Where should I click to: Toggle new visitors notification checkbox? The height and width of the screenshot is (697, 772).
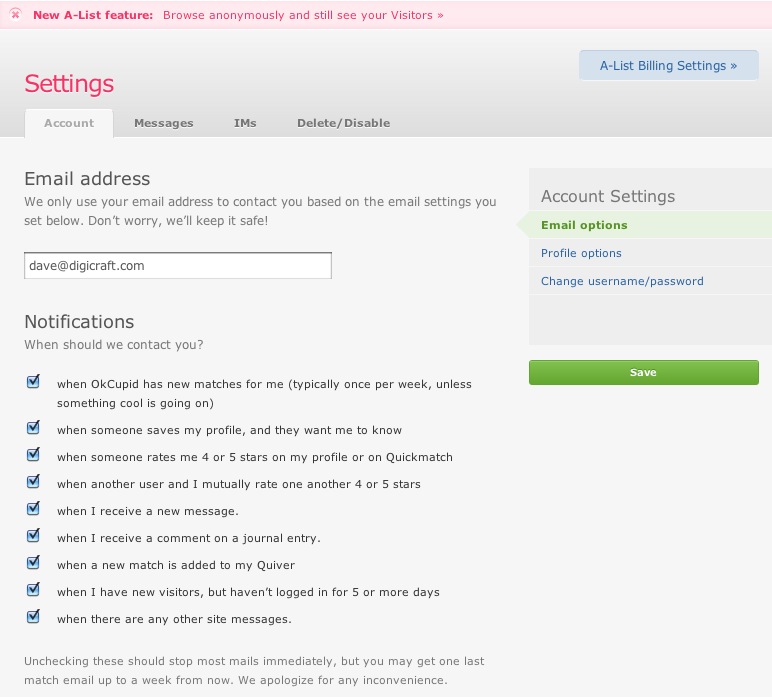(33, 590)
